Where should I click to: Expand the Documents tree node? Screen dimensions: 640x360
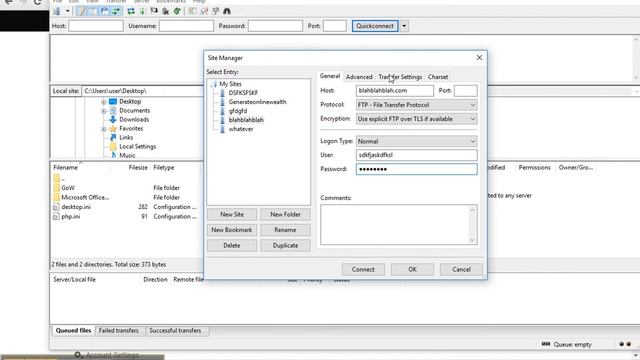(x=104, y=111)
